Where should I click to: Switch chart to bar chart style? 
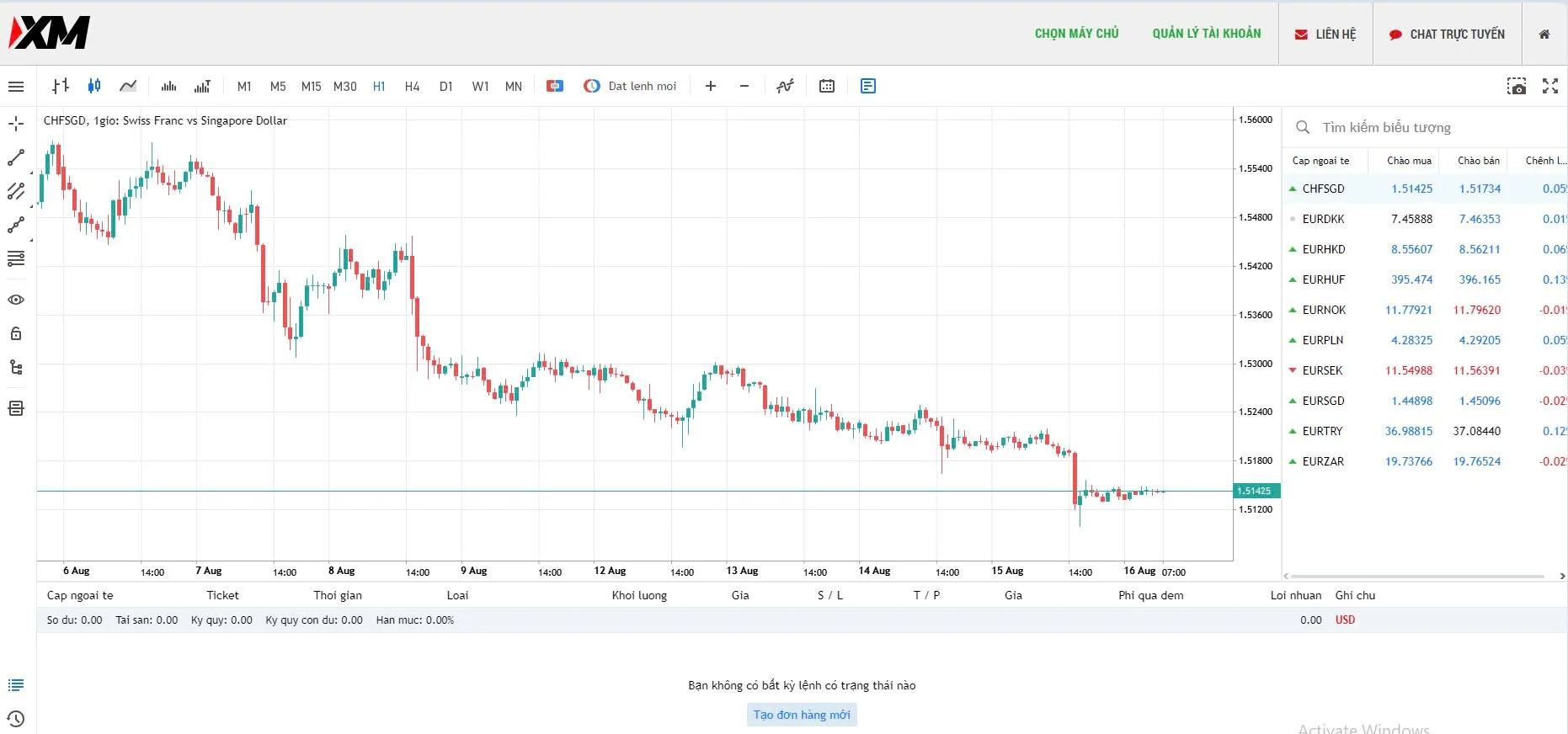tap(61, 86)
